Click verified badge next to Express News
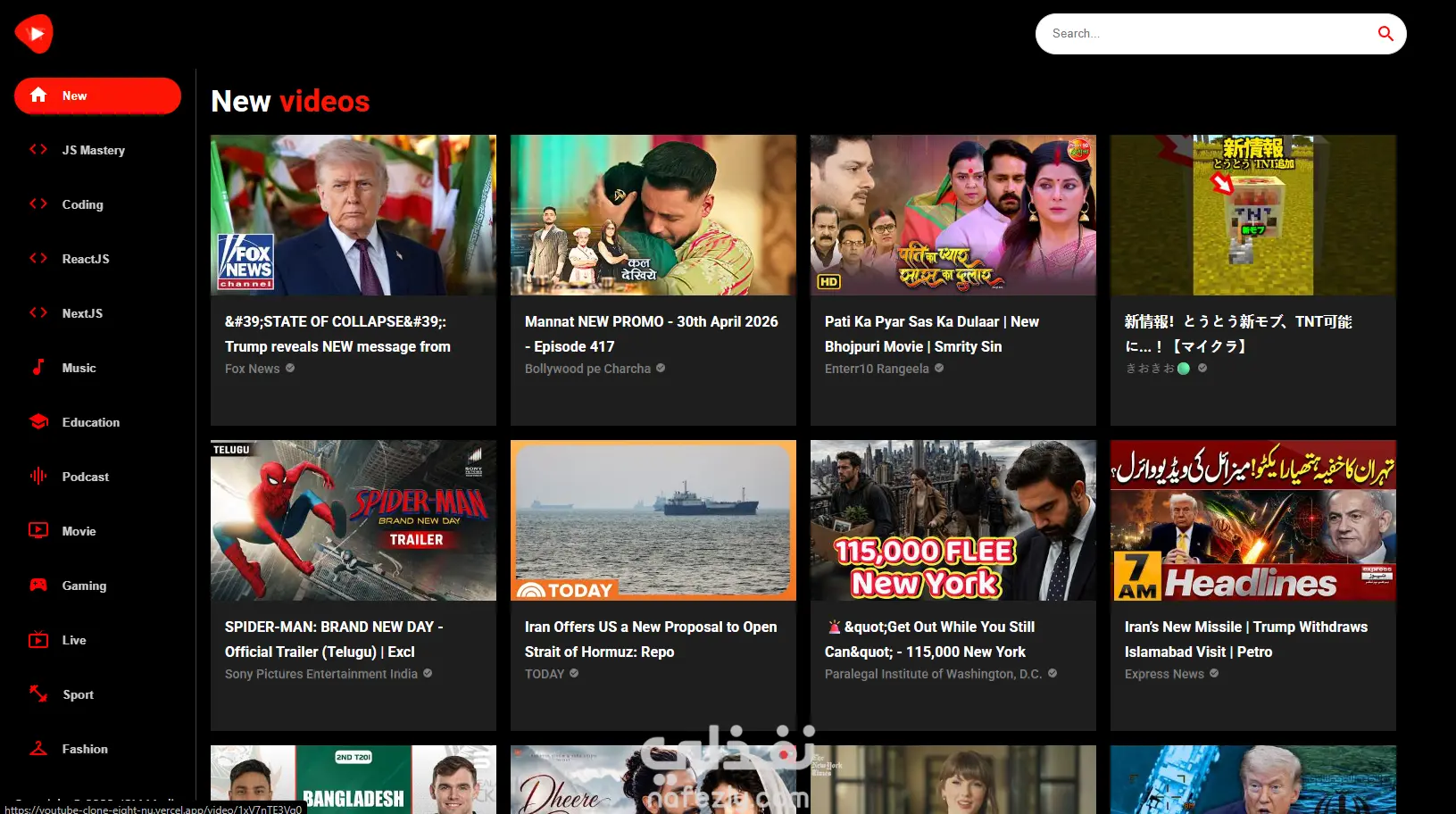The width and height of the screenshot is (1456, 814). [1214, 673]
